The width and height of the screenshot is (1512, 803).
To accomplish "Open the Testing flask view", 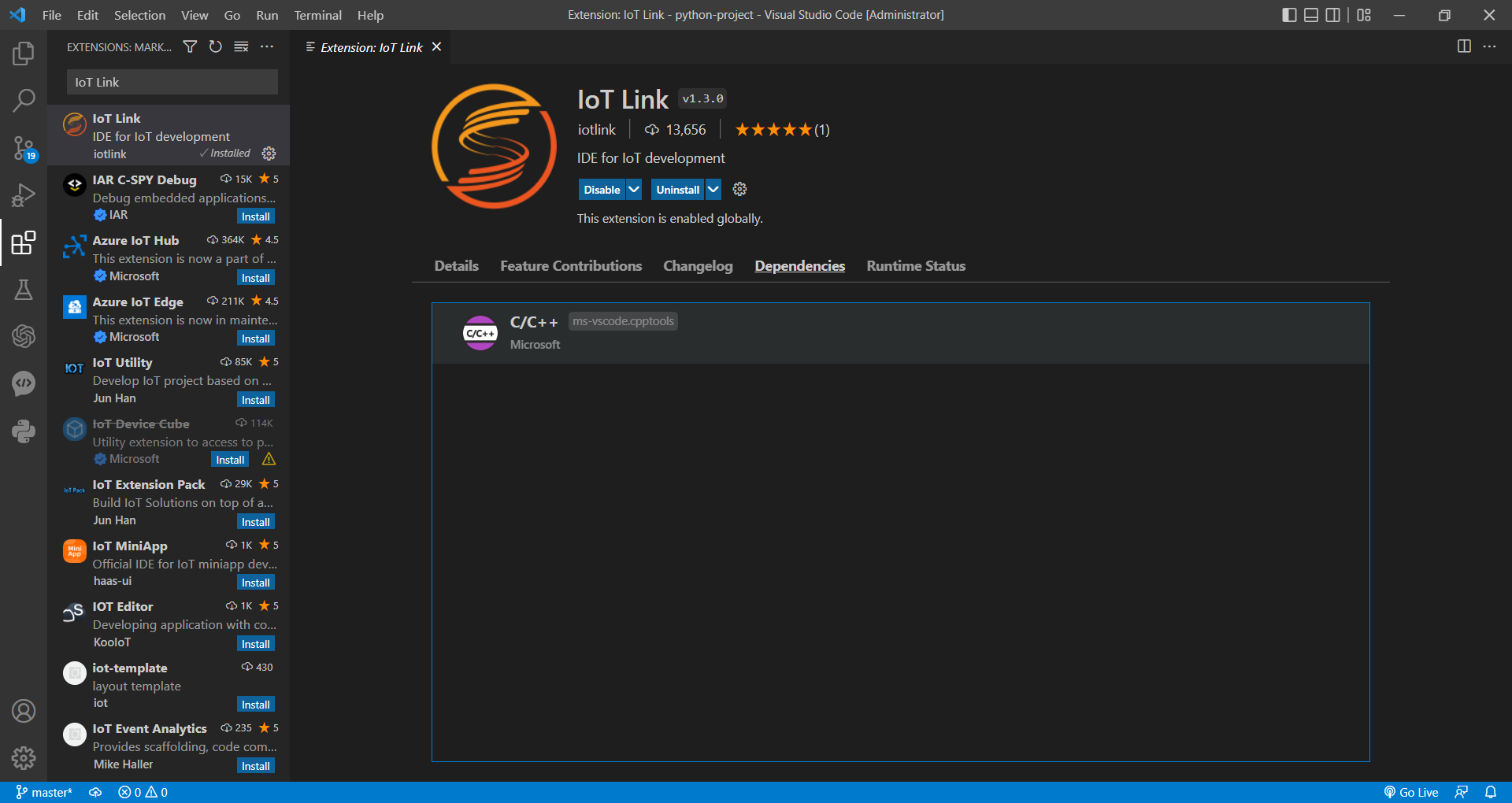I will (x=24, y=290).
